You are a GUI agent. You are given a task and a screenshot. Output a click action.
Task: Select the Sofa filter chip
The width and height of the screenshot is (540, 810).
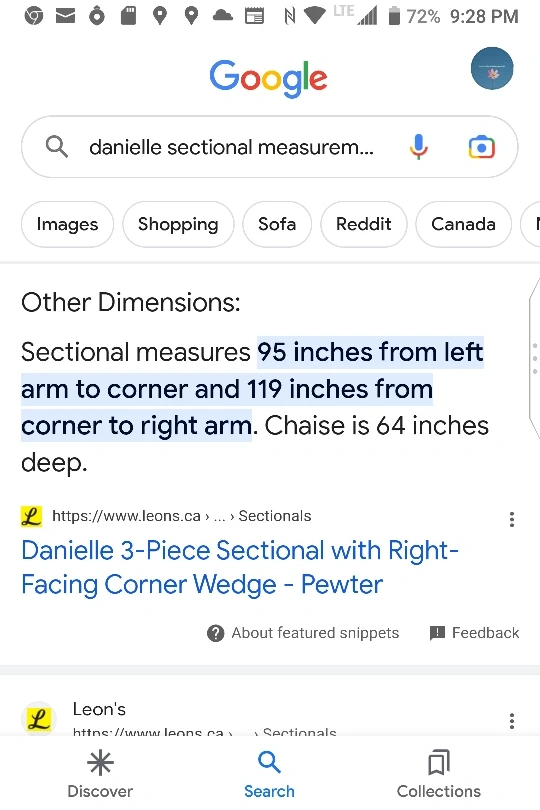(x=277, y=224)
